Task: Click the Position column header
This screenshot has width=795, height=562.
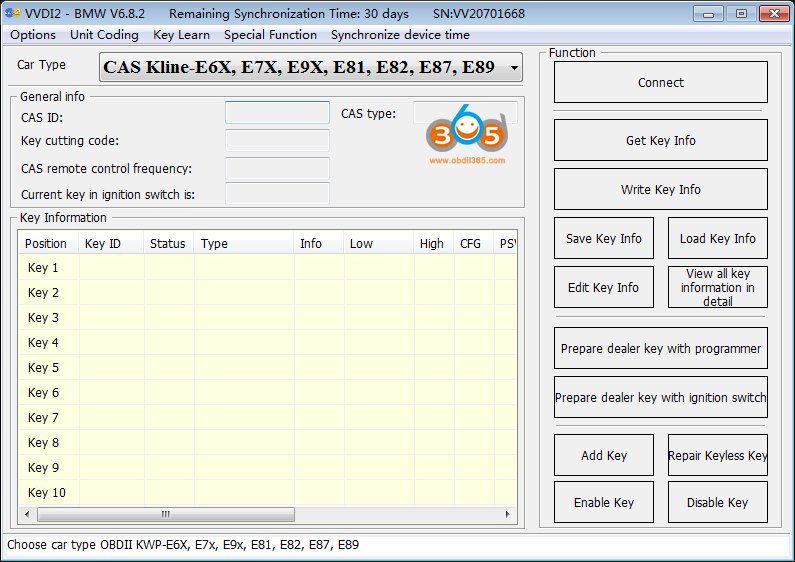Action: [48, 243]
